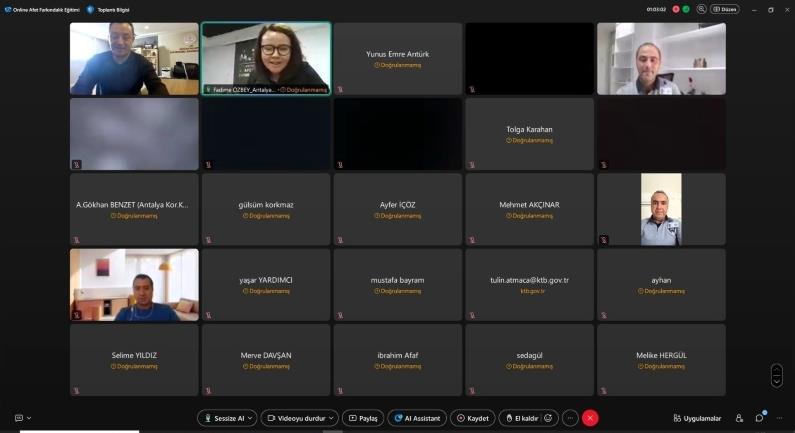This screenshot has width=795, height=433.
Task: Leave the meeting with red X button
Action: [x=591, y=418]
